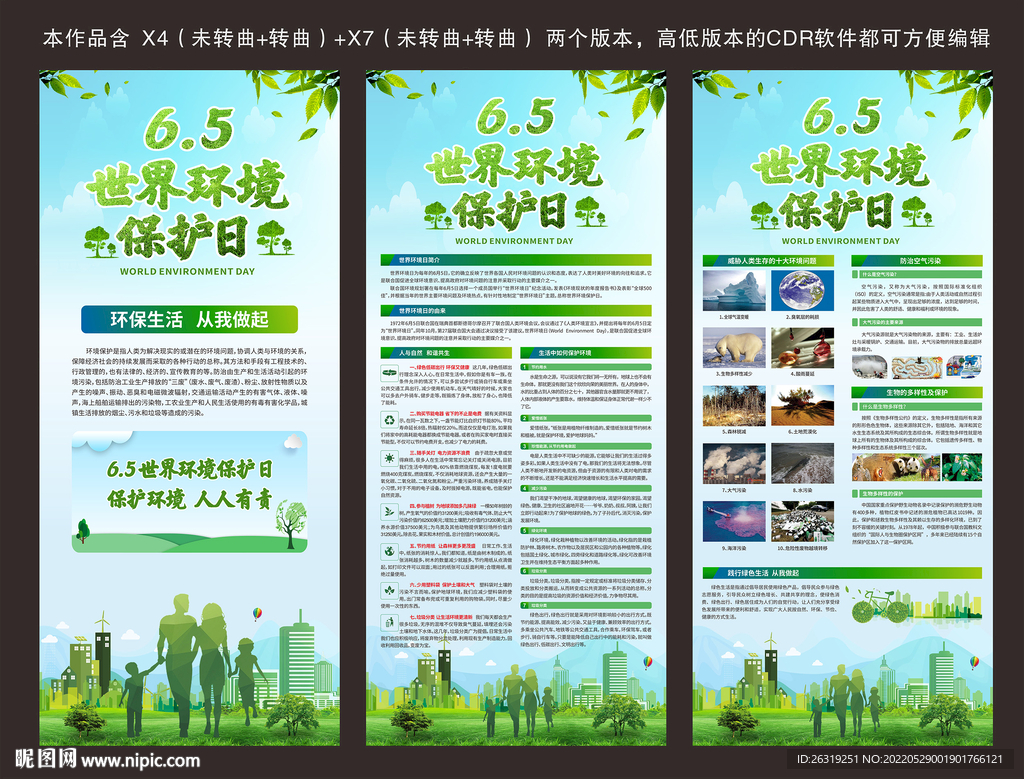Viewport: 1024px width, 779px height.
Task: Click the 环保生活 从我做起 banner
Action: tap(188, 320)
